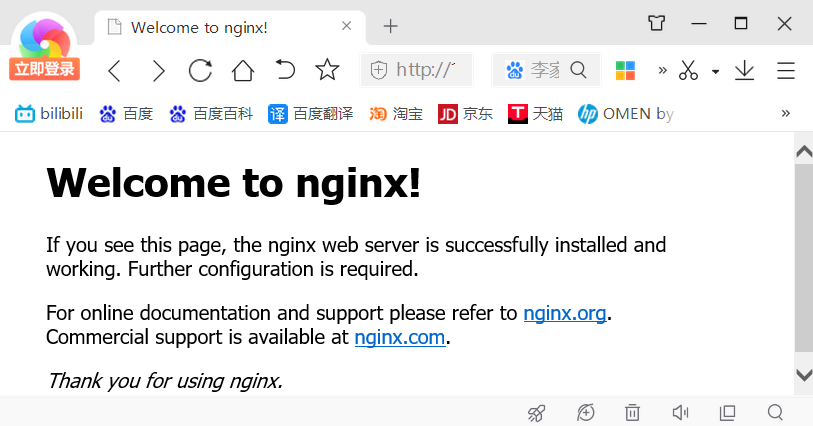Click the window split icon in status bar
Screen dimensions: 813x426
pos(727,413)
